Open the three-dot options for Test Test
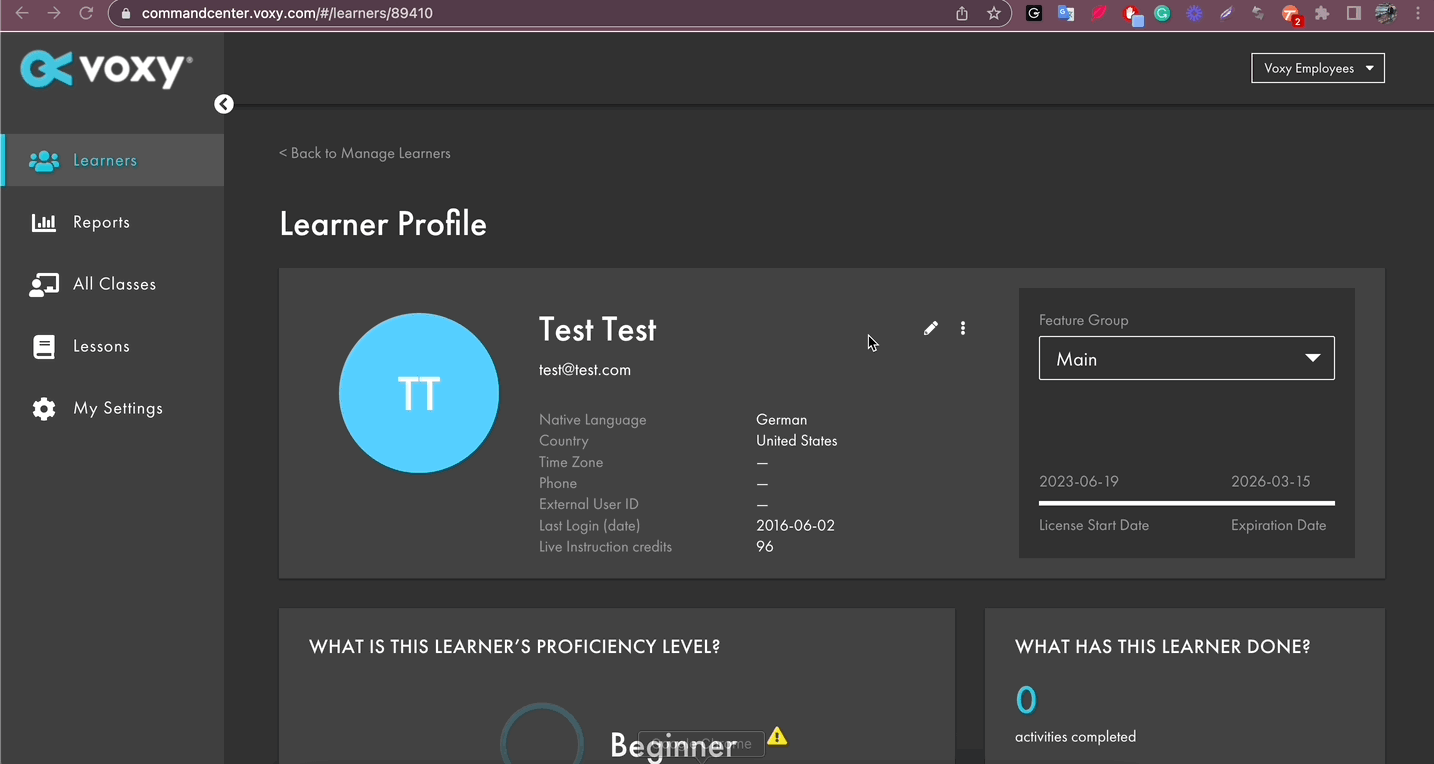This screenshot has width=1434, height=764. (962, 328)
